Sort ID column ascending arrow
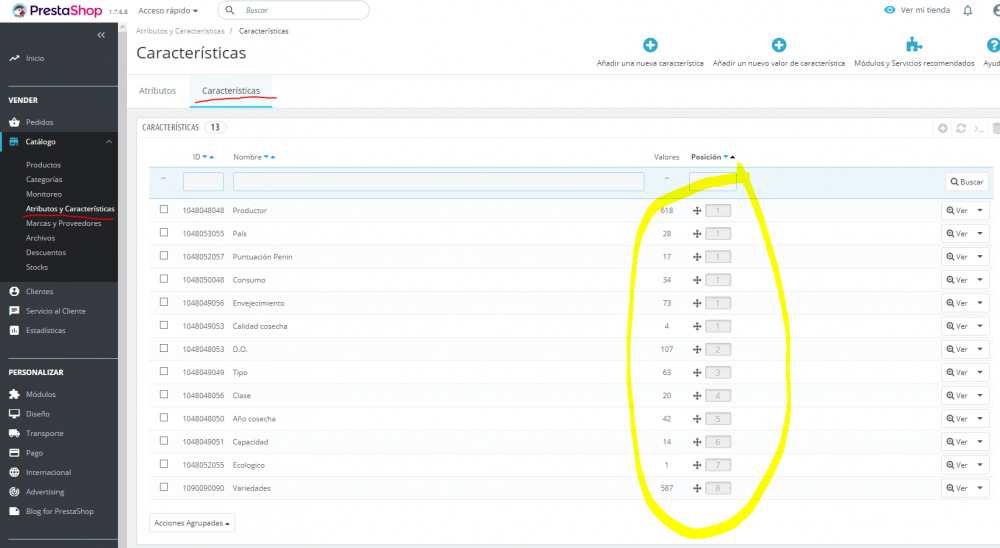Screen dimensions: 1000x548 pyautogui.click(x=212, y=157)
